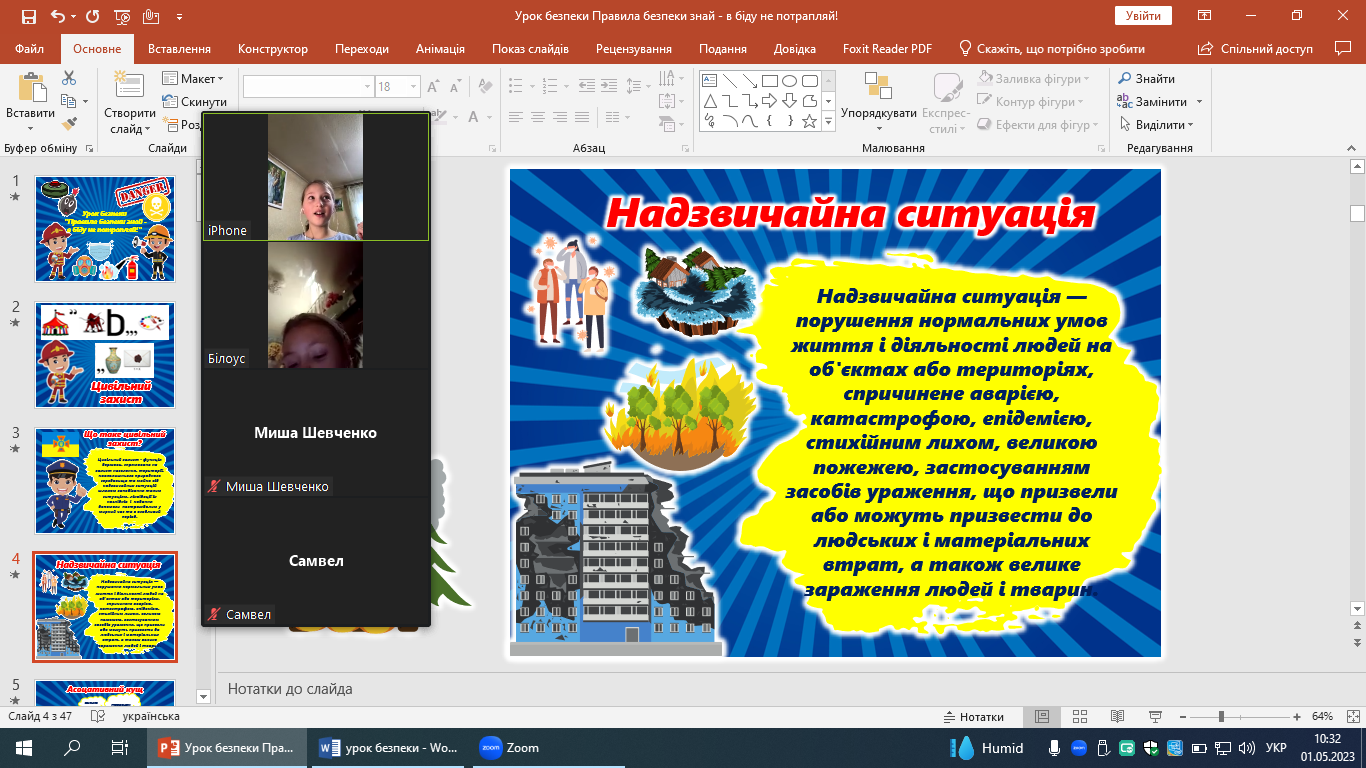Select the right arrow block shape
This screenshot has width=1366, height=768.
(x=770, y=101)
